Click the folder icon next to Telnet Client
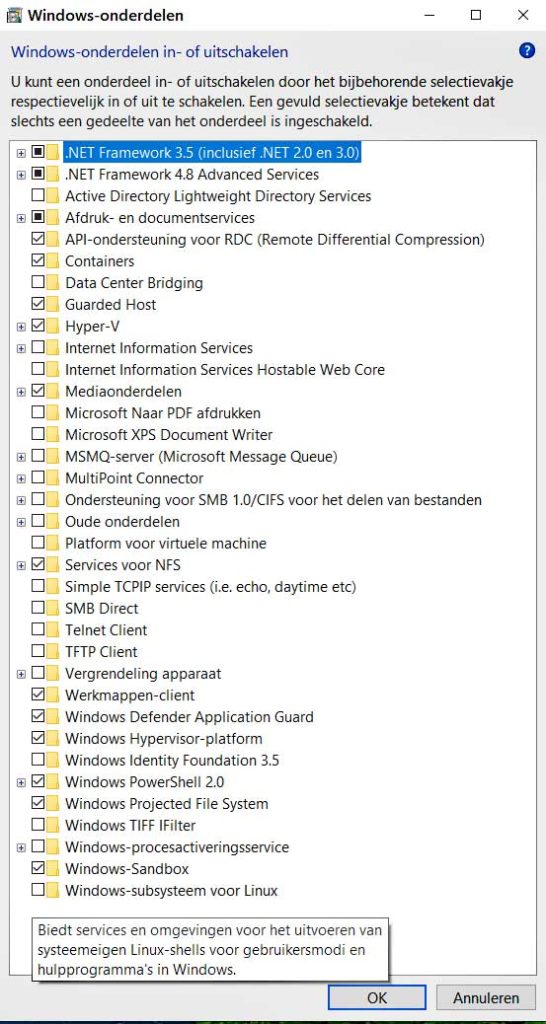This screenshot has width=546, height=1024. pyautogui.click(x=53, y=630)
